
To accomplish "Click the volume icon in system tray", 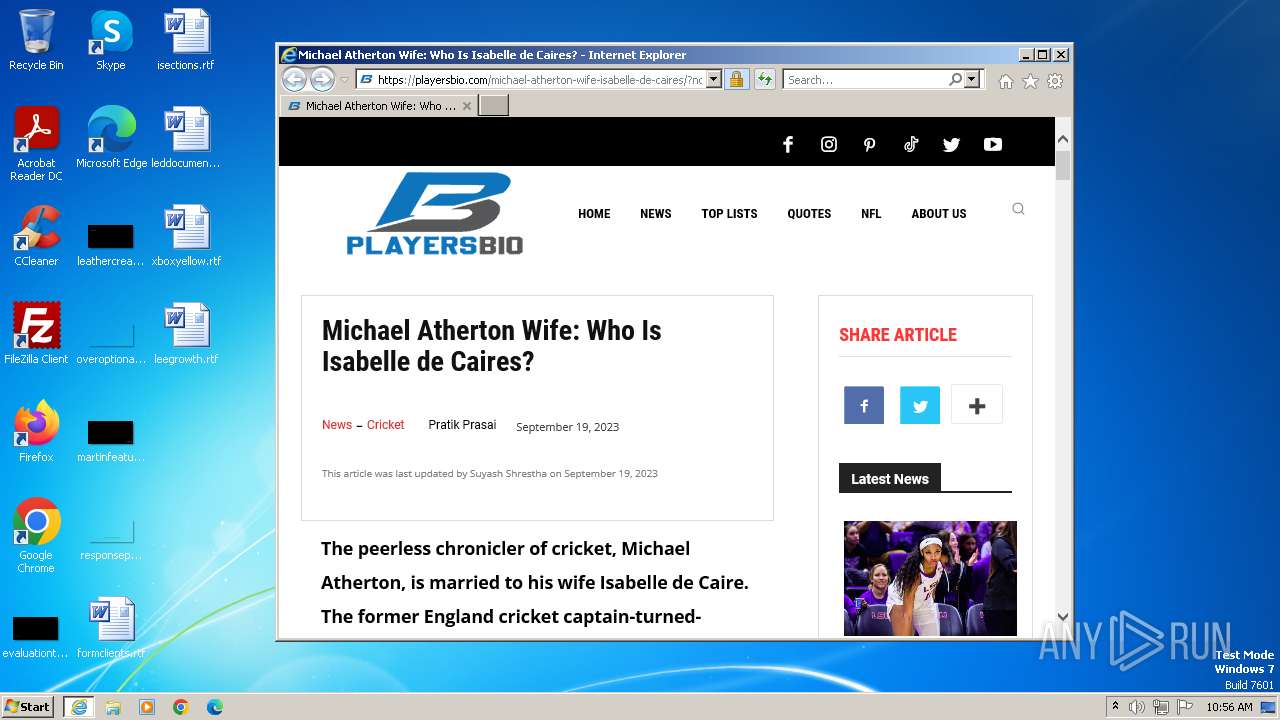I will 1136,707.
